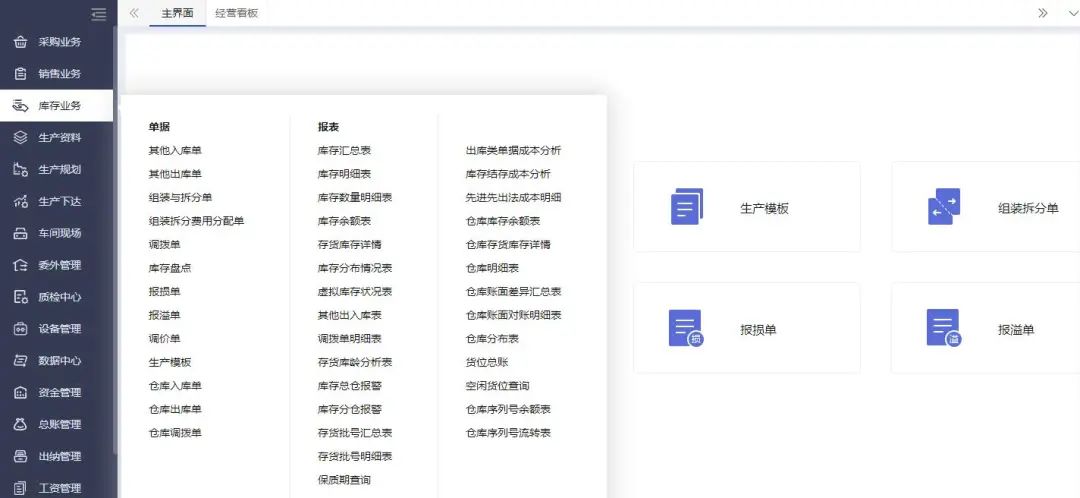Open the 生产模板 document icon tile
The width and height of the screenshot is (1080, 498).
(686, 207)
